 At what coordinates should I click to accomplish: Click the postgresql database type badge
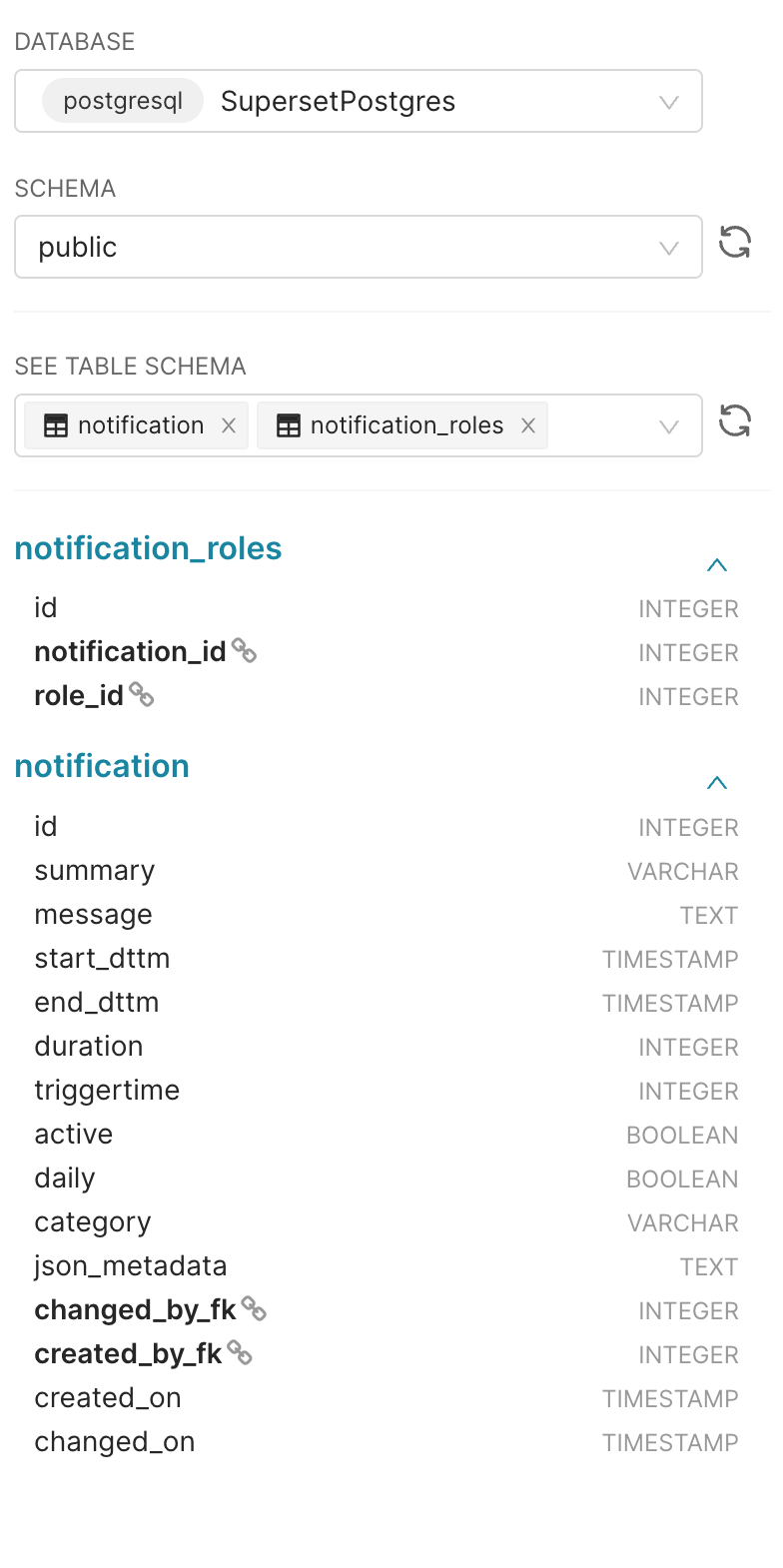[122, 101]
